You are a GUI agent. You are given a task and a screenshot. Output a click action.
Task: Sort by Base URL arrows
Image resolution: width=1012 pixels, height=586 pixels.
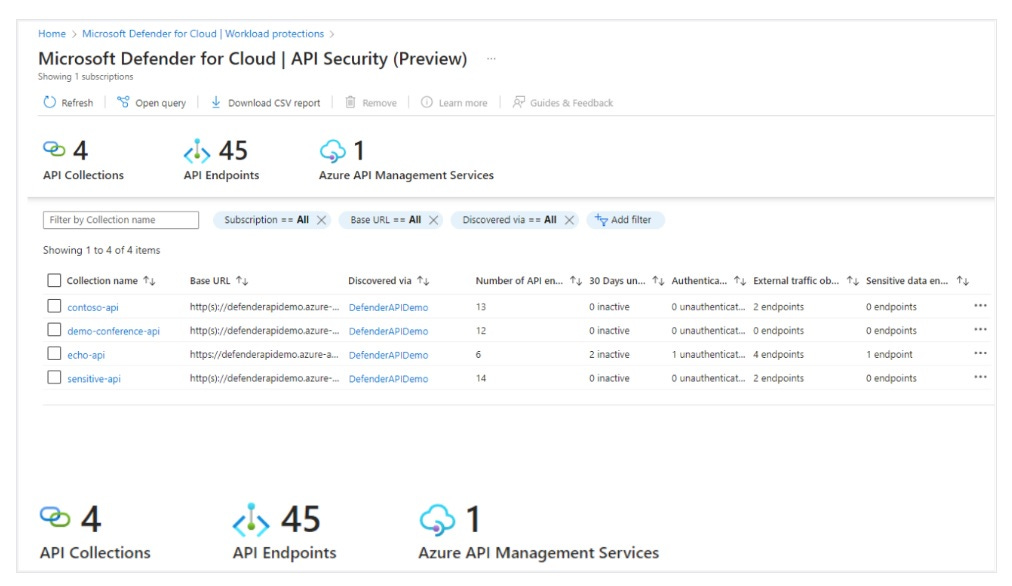[x=242, y=281]
